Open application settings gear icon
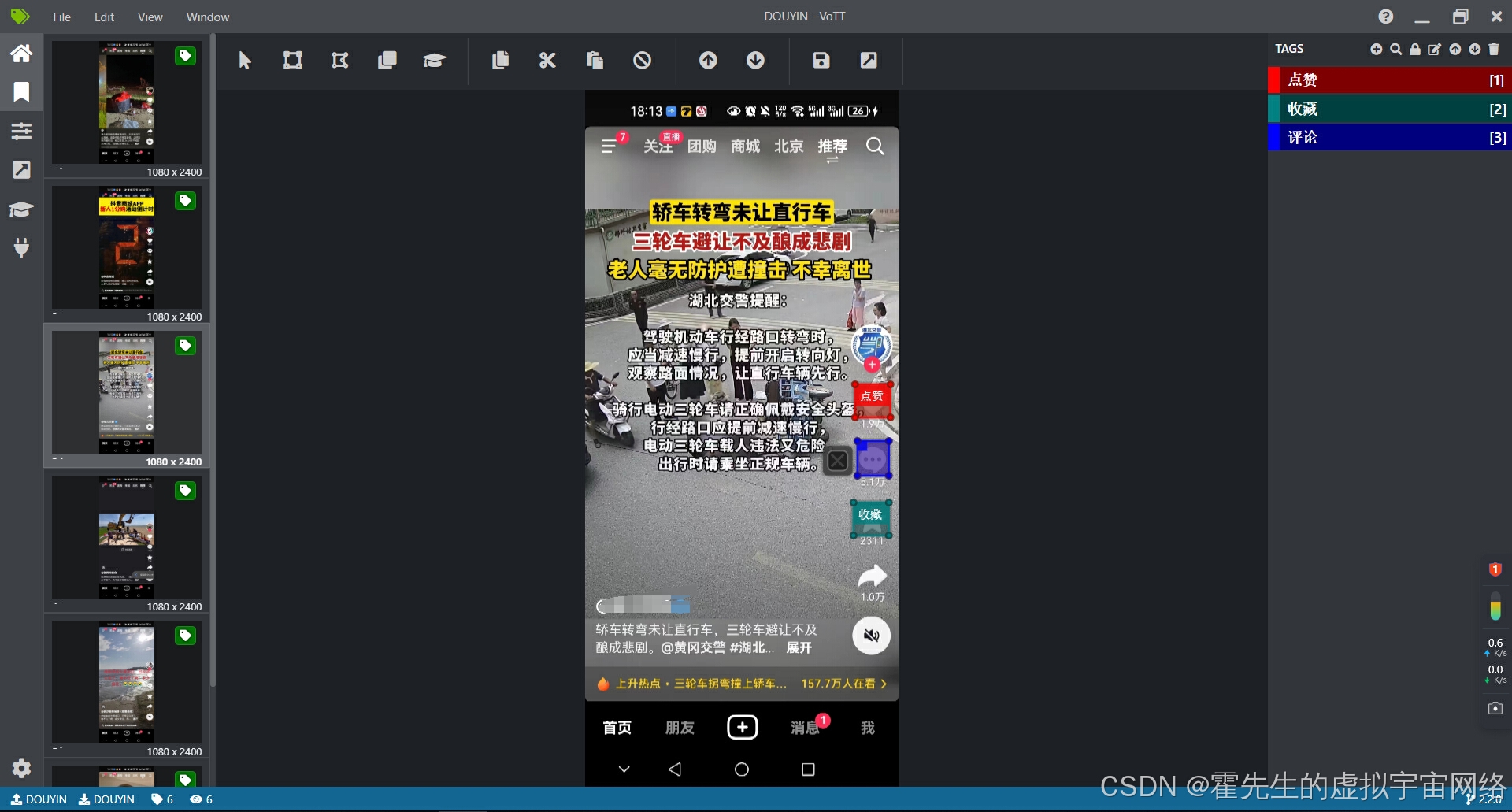The image size is (1512, 812). [21, 768]
